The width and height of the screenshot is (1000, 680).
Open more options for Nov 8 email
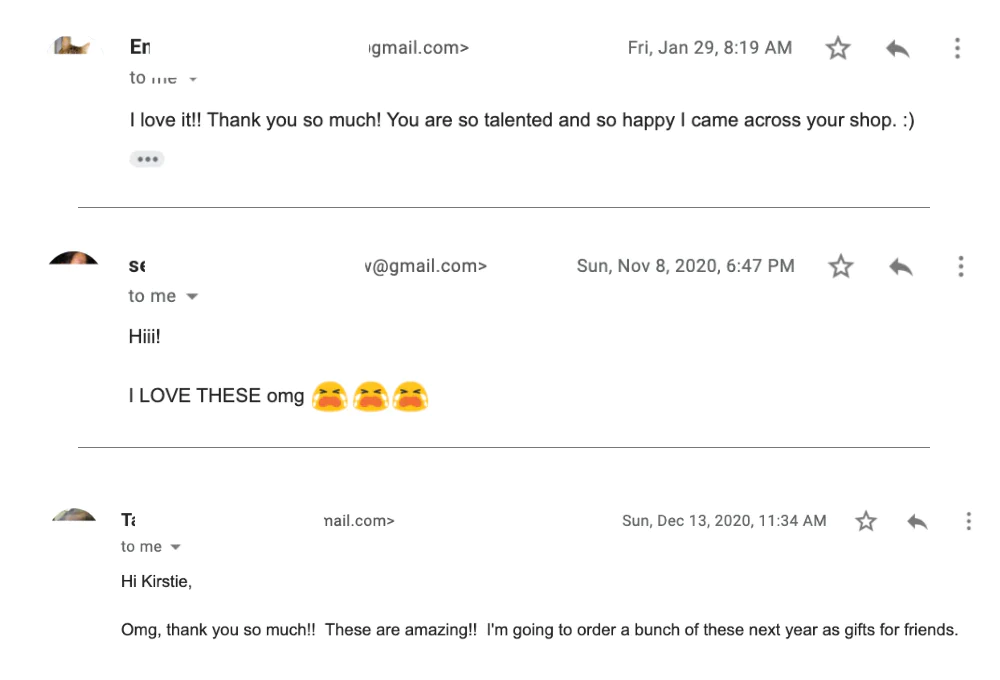(x=960, y=266)
